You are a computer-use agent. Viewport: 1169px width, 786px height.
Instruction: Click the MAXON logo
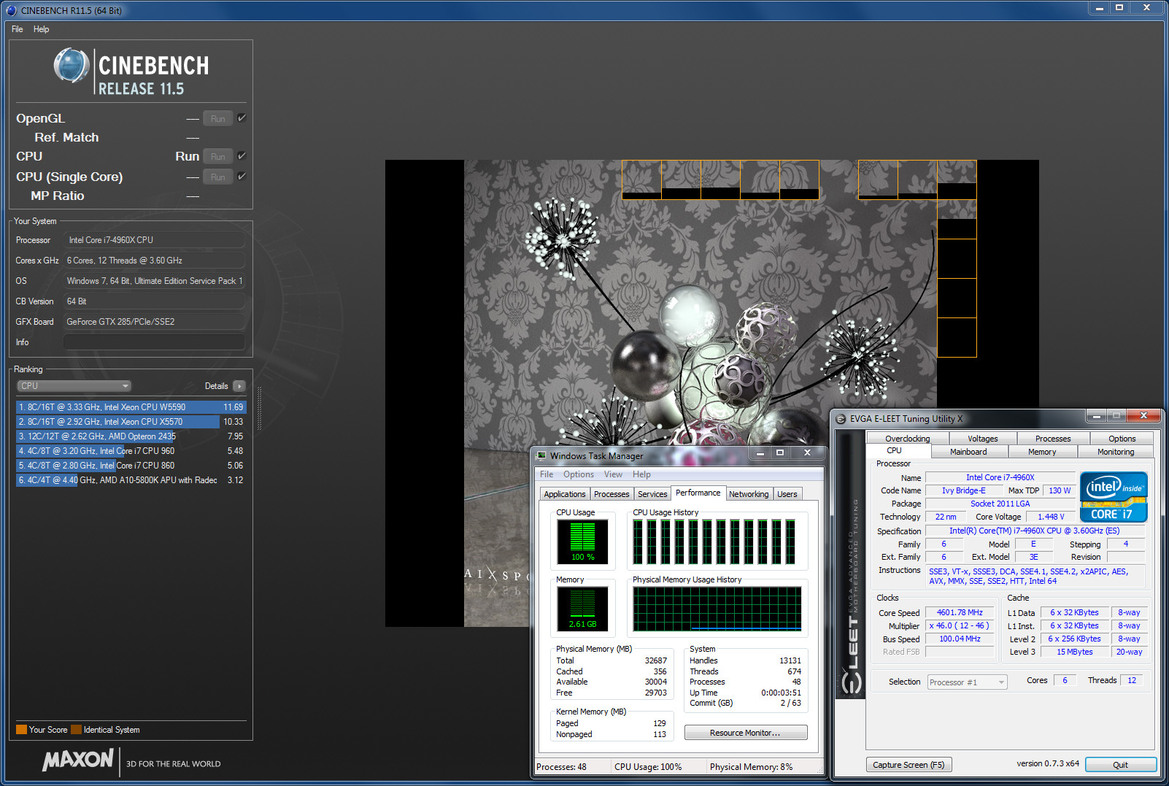(x=78, y=760)
